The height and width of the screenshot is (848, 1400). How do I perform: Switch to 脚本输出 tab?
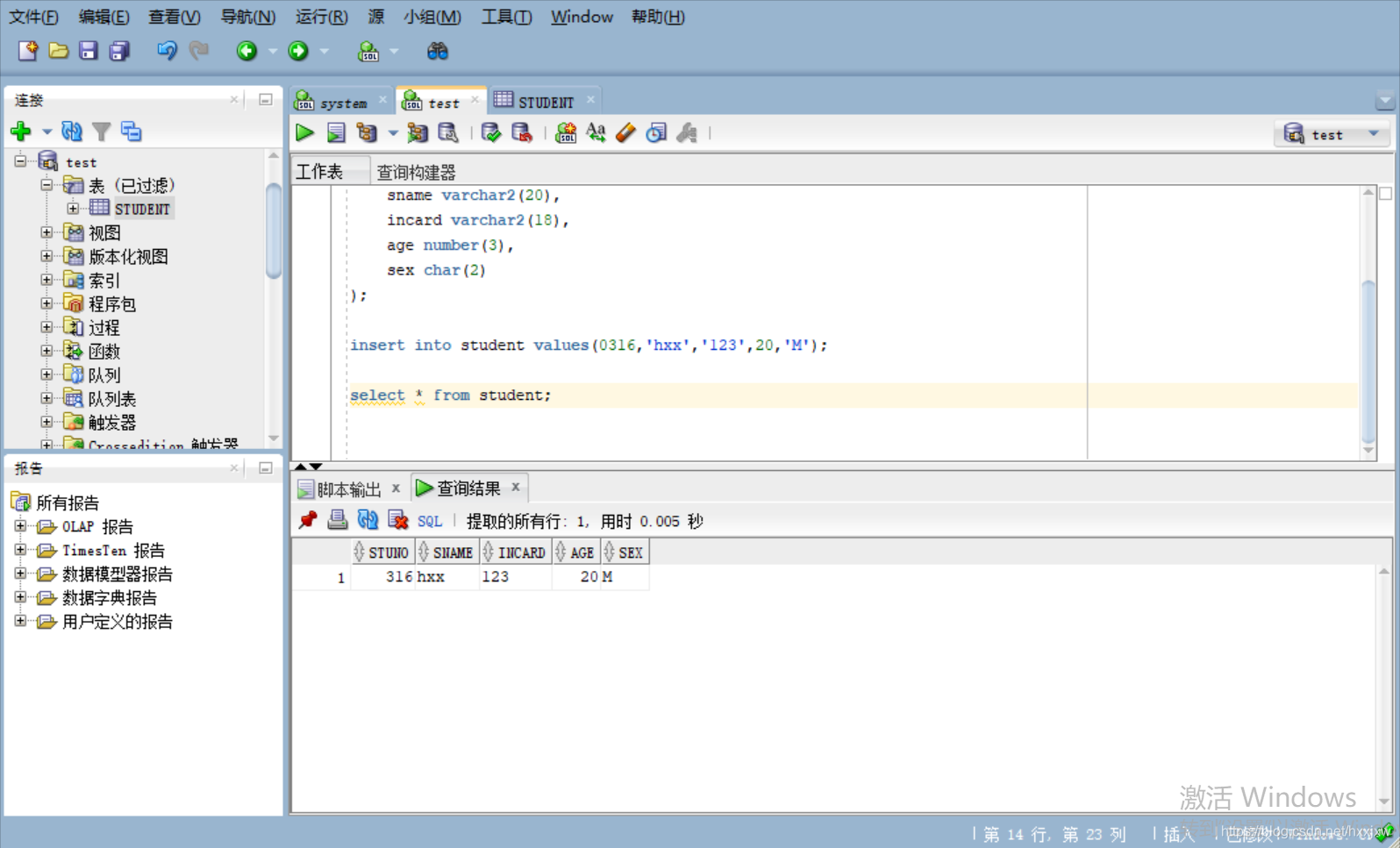point(349,488)
